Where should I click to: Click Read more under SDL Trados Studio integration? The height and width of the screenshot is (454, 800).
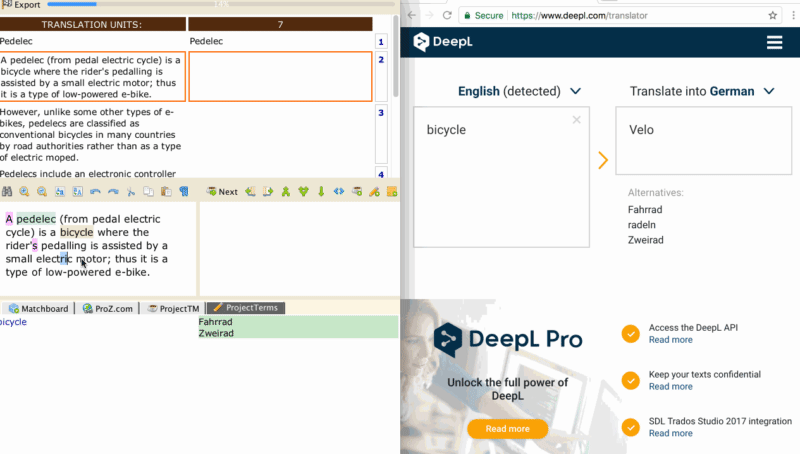pyautogui.click(x=670, y=434)
